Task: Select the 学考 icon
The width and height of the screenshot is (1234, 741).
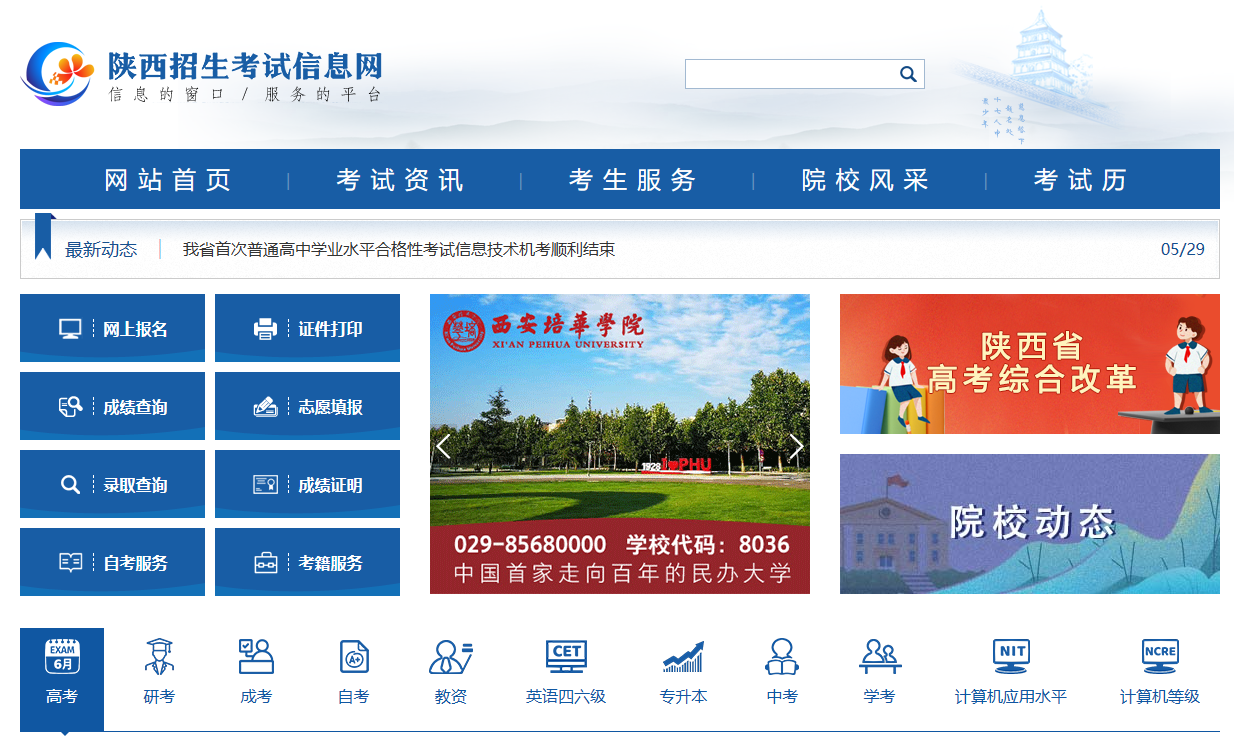Action: (879, 657)
